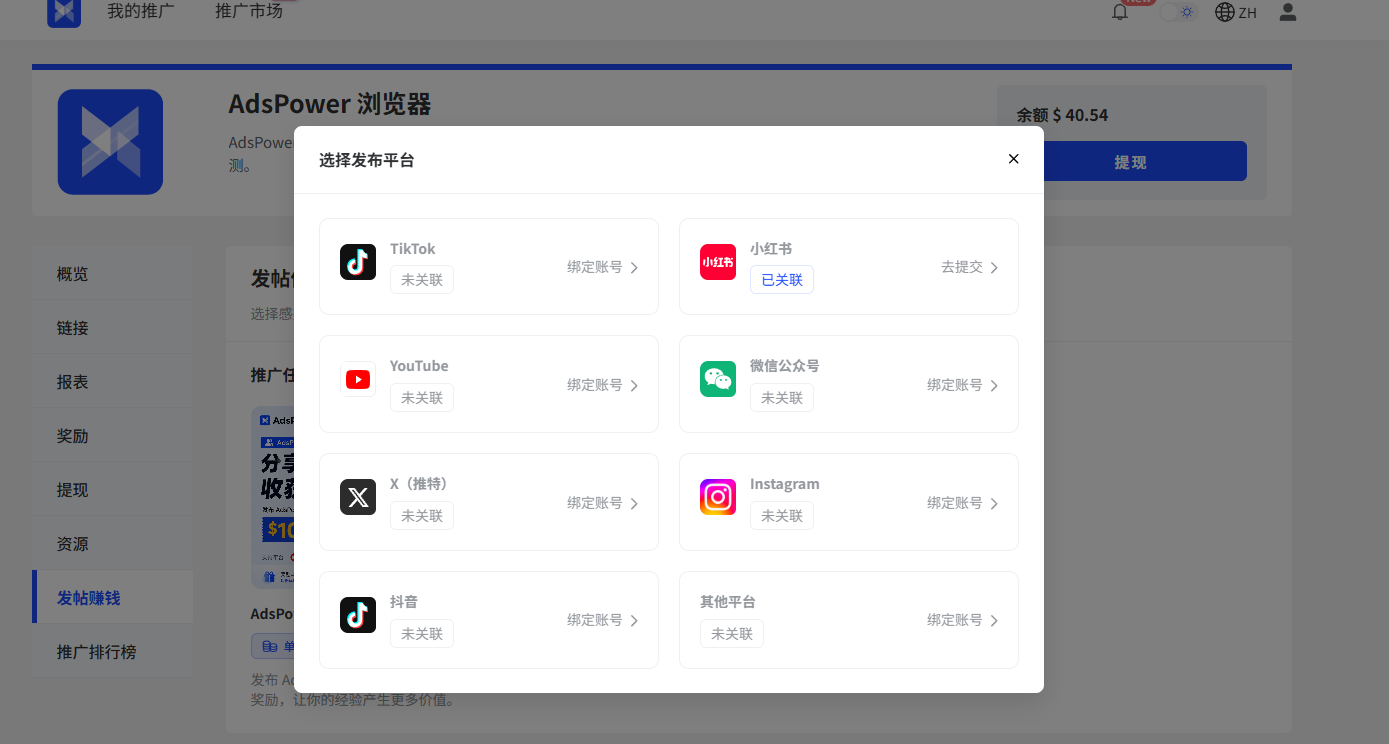
Task: Click the AdsPower logo in top bar
Action: (x=64, y=12)
